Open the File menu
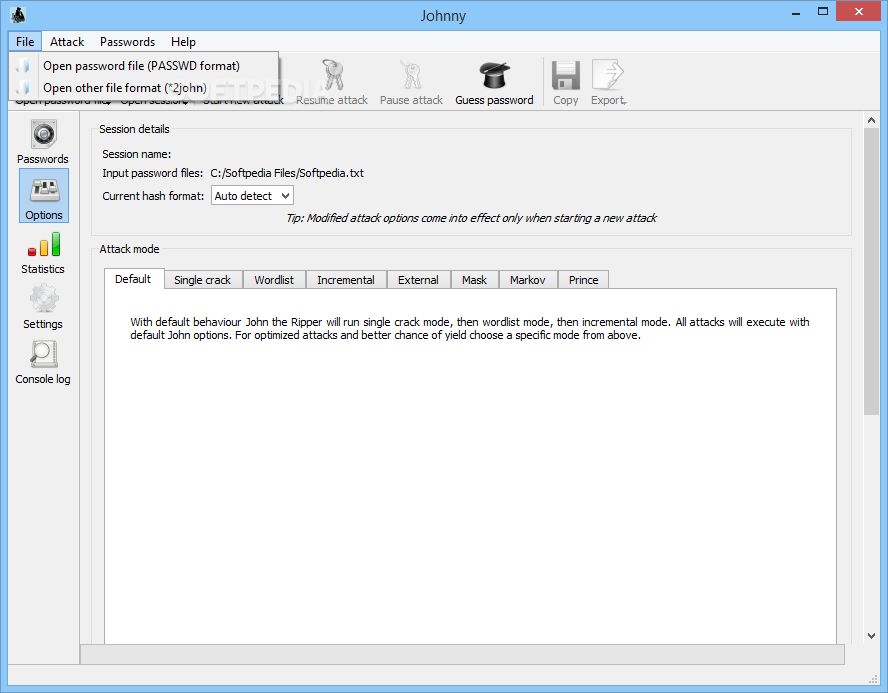The image size is (888, 693). click(25, 42)
